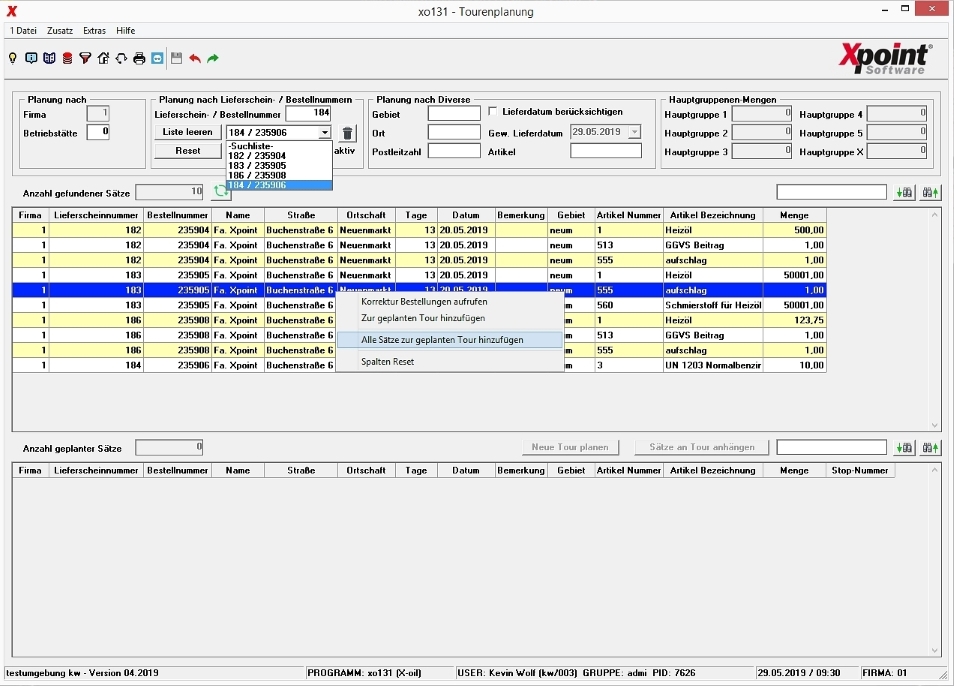Click the headset support icon

(121, 58)
